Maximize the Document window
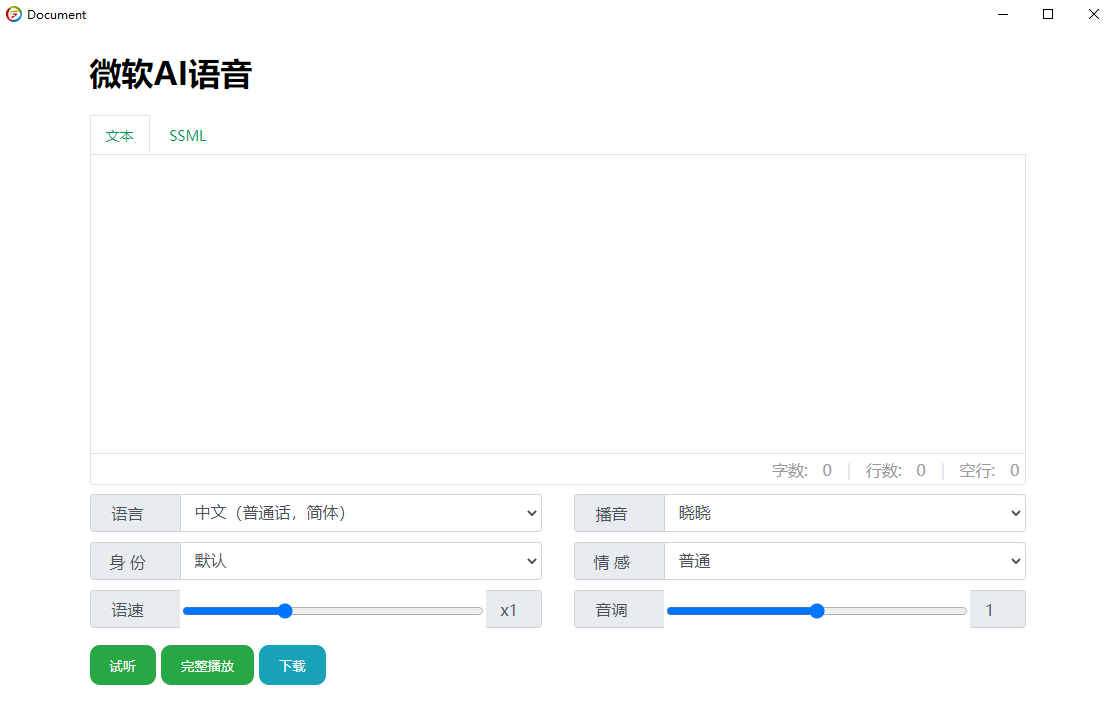The width and height of the screenshot is (1116, 717). click(x=1048, y=14)
